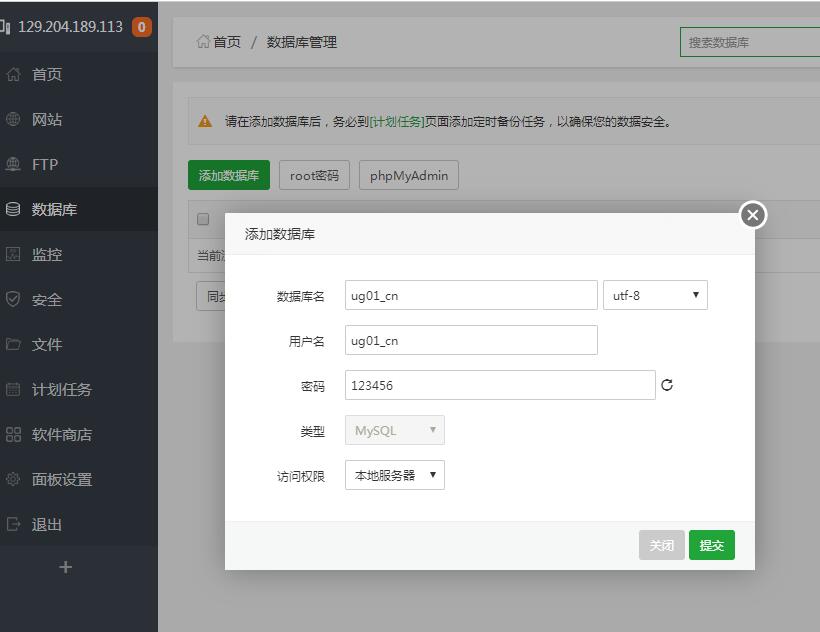Go to 面板设置 in sidebar

[x=61, y=480]
